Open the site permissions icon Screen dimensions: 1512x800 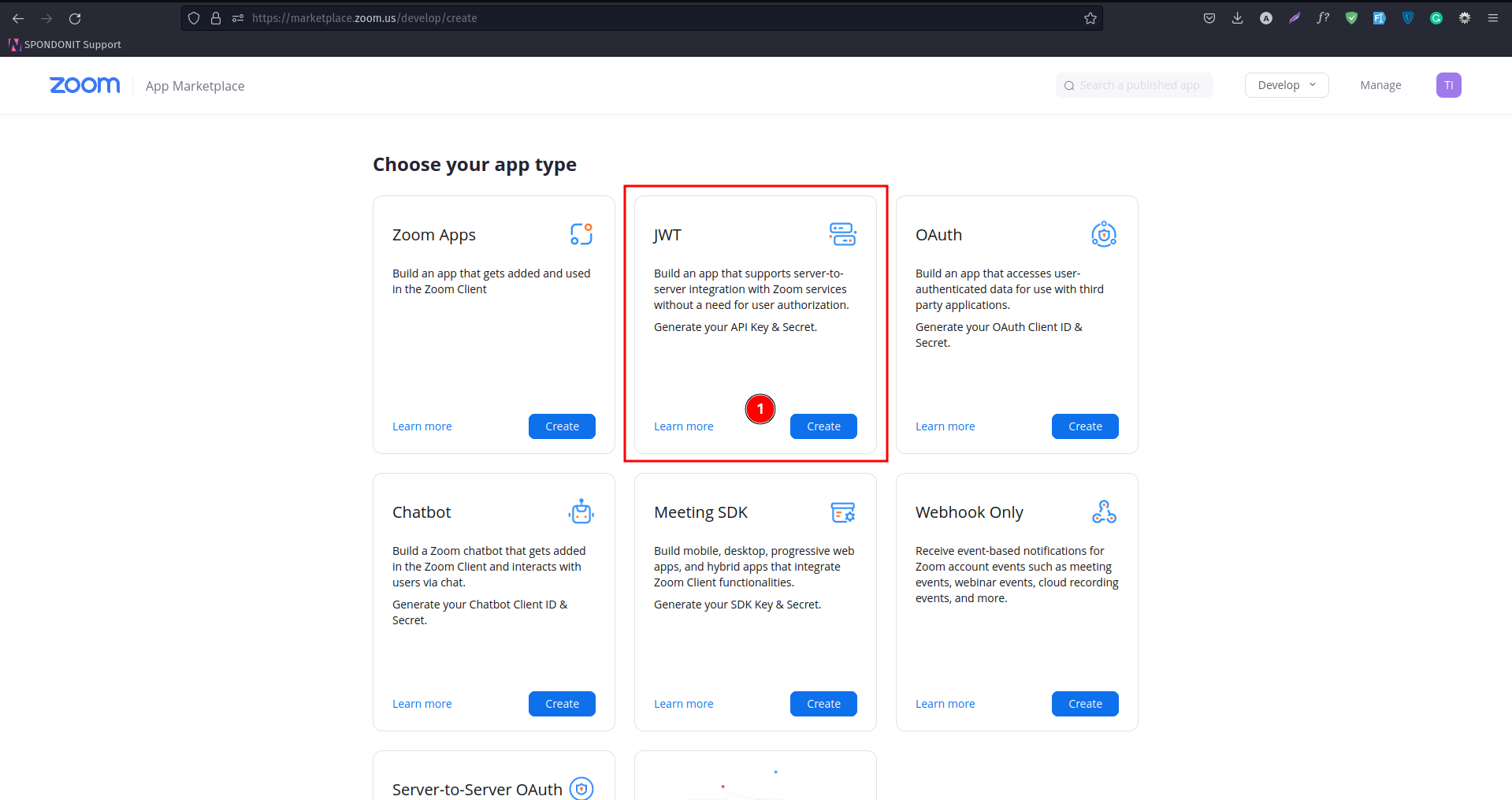point(238,18)
